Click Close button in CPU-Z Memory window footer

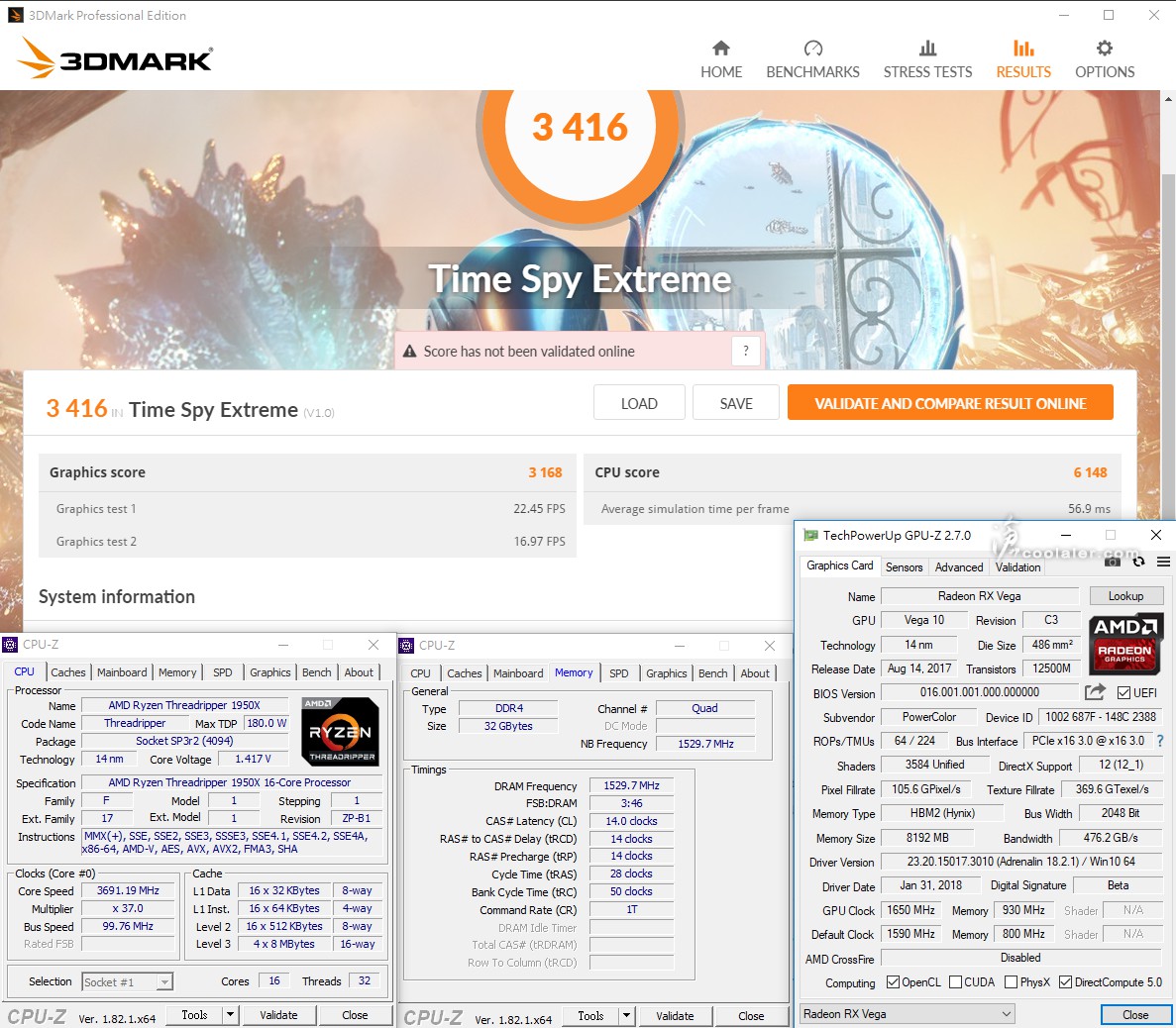tap(751, 1016)
